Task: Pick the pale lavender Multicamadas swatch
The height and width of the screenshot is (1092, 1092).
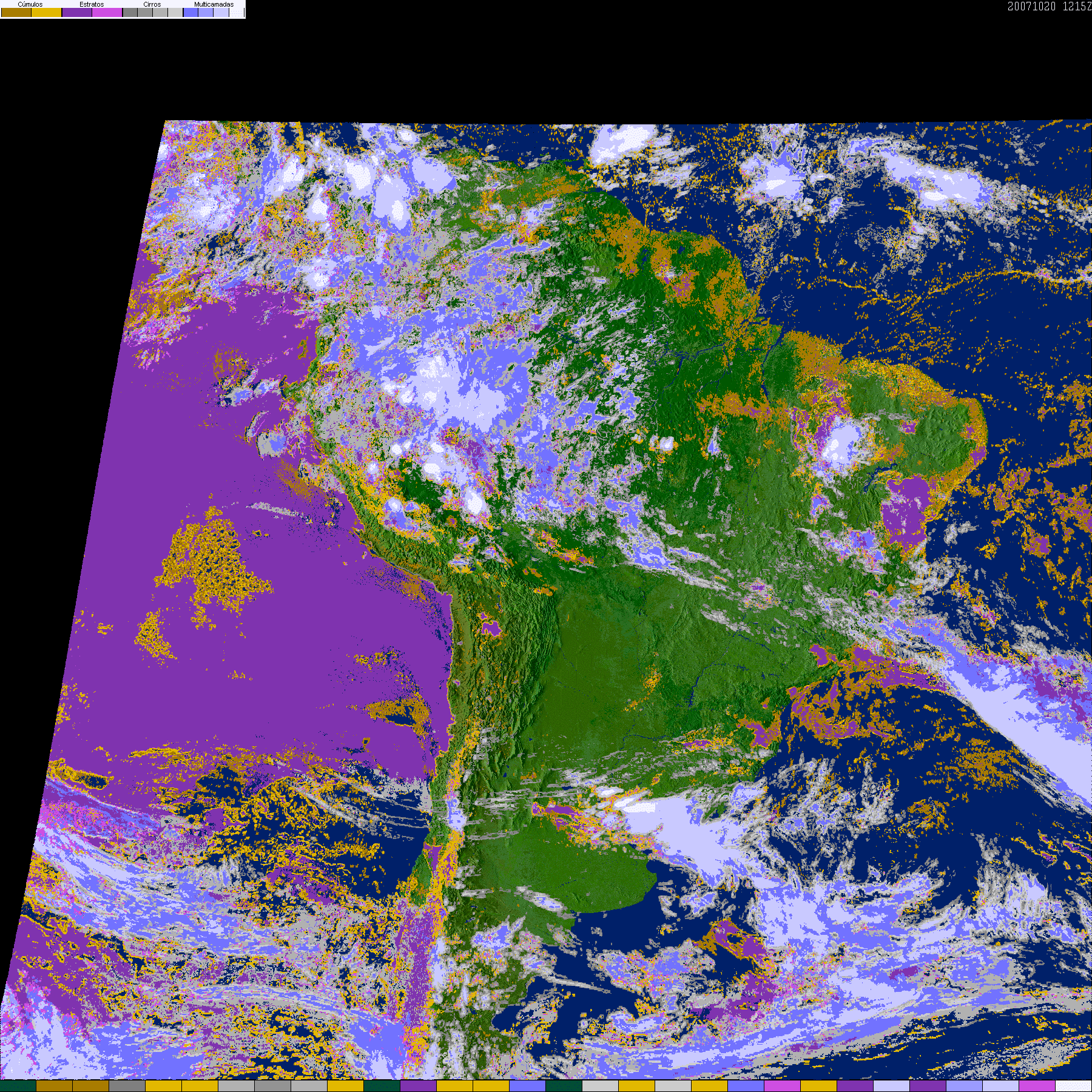Action: point(221,13)
